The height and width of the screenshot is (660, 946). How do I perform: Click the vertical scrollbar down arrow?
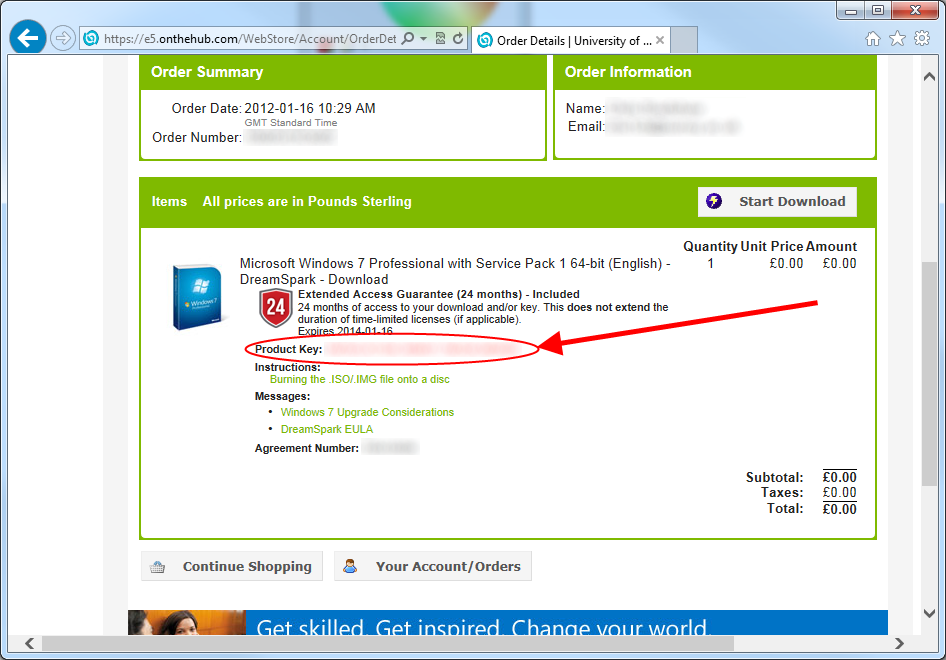click(x=929, y=614)
